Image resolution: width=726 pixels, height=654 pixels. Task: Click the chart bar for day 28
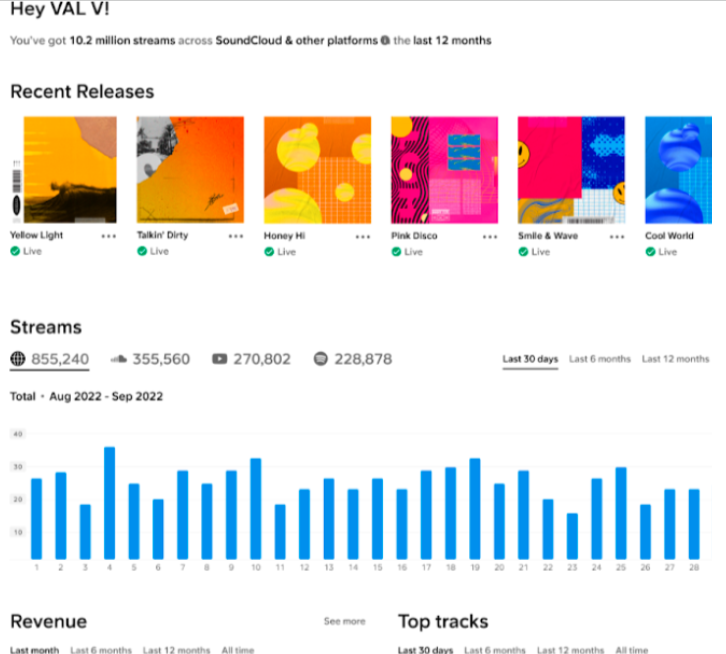pyautogui.click(x=694, y=524)
